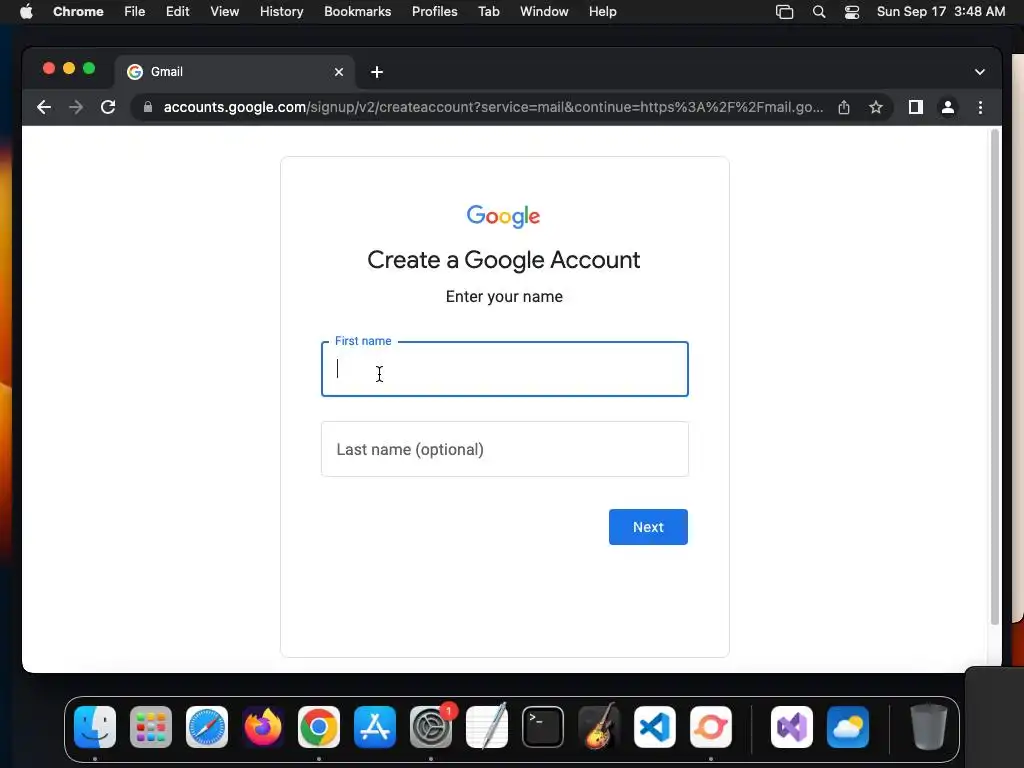Open the Chrome side panel icon
Screen dimensions: 1024x768
[x=916, y=107]
